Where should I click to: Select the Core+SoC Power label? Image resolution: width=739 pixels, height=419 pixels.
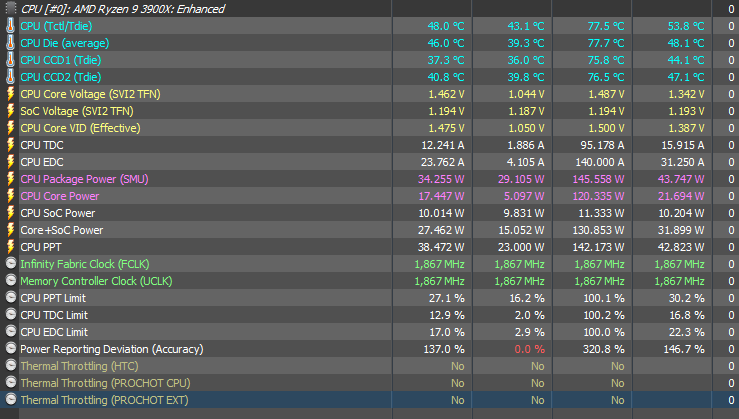(62, 230)
